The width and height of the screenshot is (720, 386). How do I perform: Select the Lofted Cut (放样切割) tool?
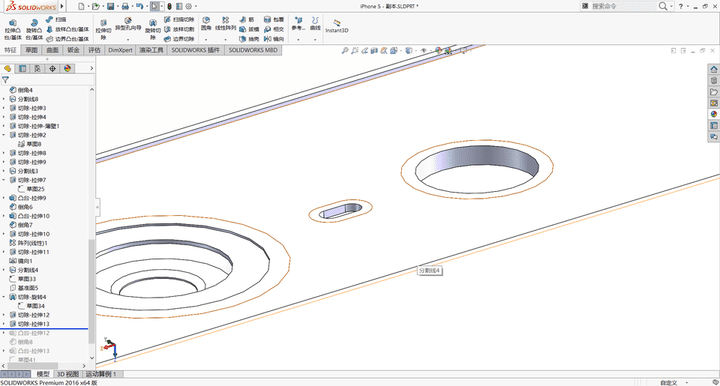click(x=179, y=29)
